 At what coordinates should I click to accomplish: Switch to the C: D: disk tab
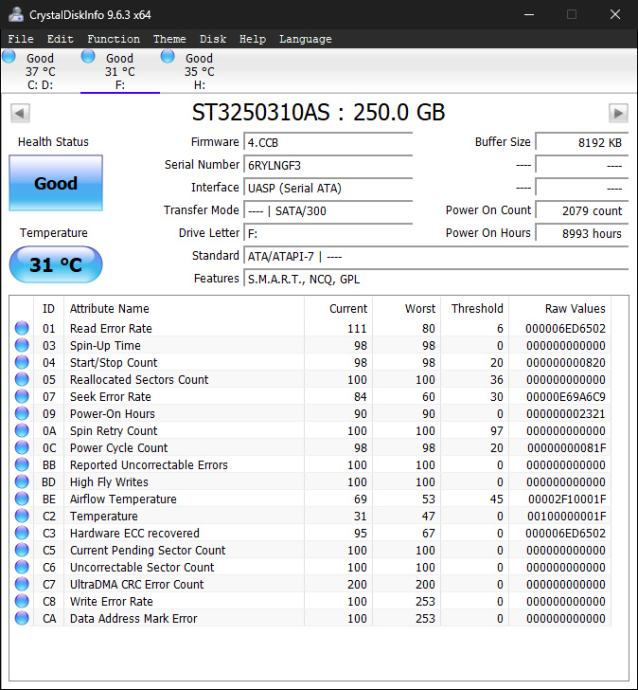point(40,71)
